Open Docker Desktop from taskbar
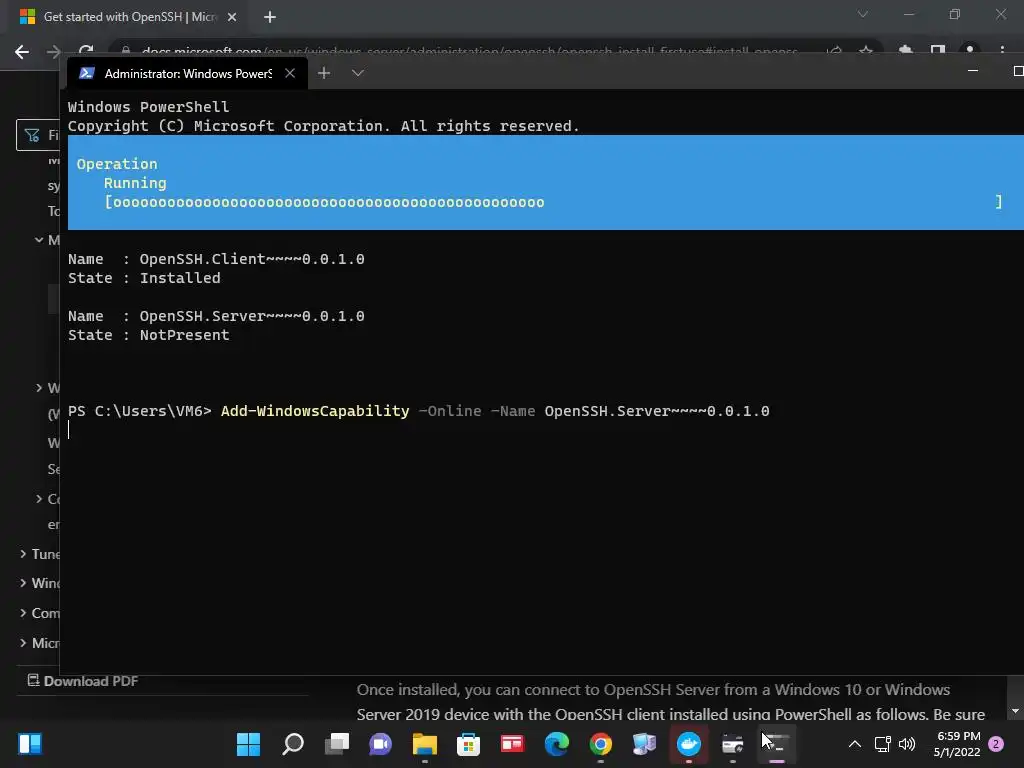Image resolution: width=1024 pixels, height=768 pixels. (x=688, y=744)
